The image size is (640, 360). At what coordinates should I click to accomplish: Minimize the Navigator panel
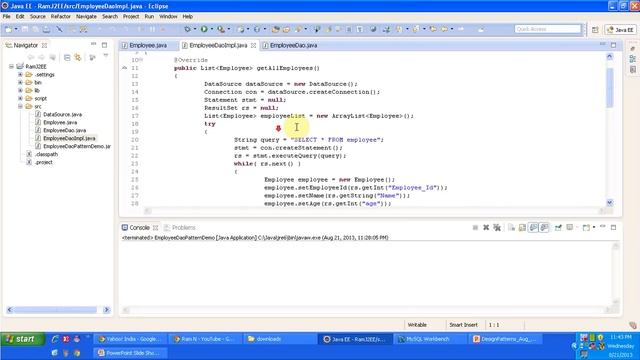[x=93, y=44]
